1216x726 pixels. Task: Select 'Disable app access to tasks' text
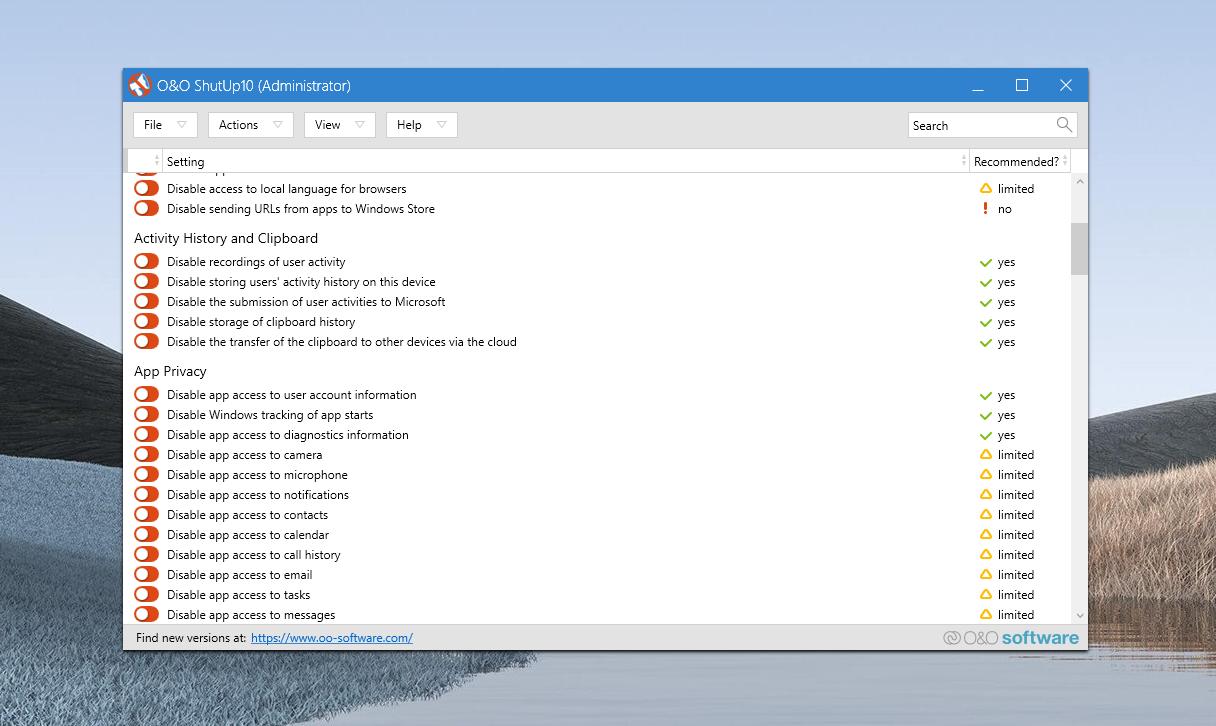point(239,595)
